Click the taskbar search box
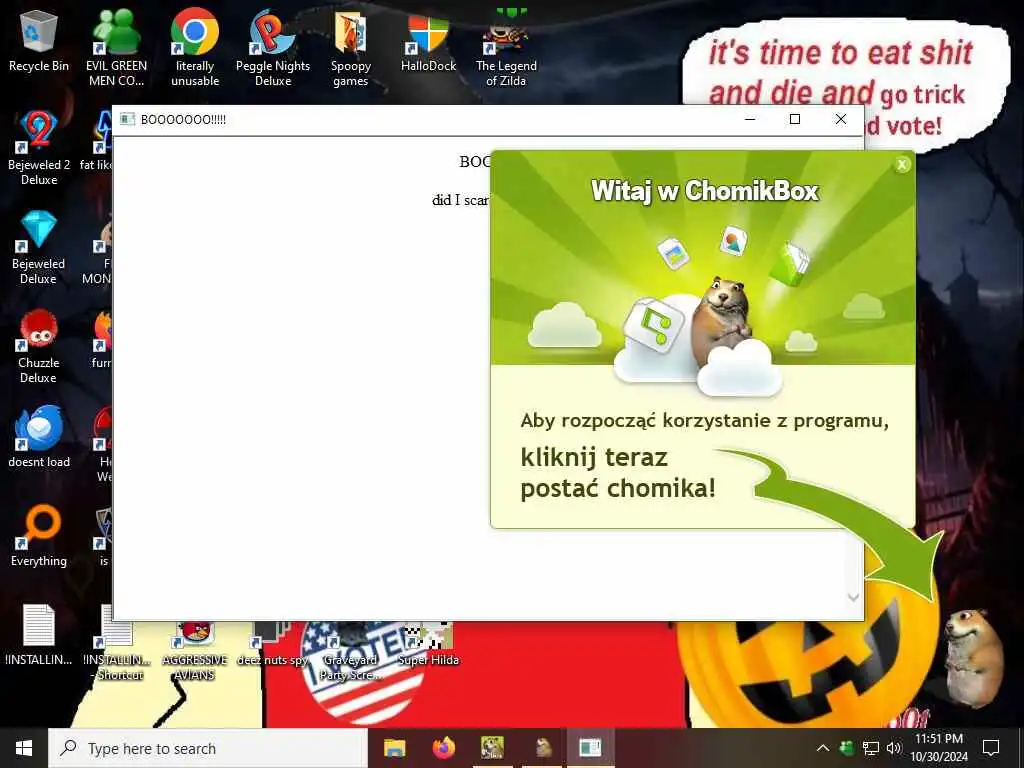This screenshot has width=1024, height=768. 208,748
